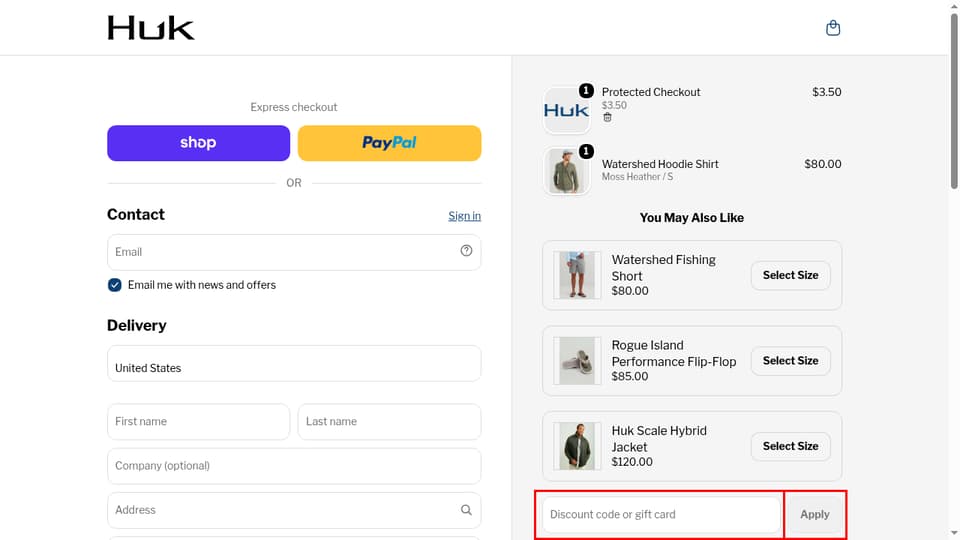Click the $80.00 hoodie price
The height and width of the screenshot is (540, 960).
click(823, 164)
